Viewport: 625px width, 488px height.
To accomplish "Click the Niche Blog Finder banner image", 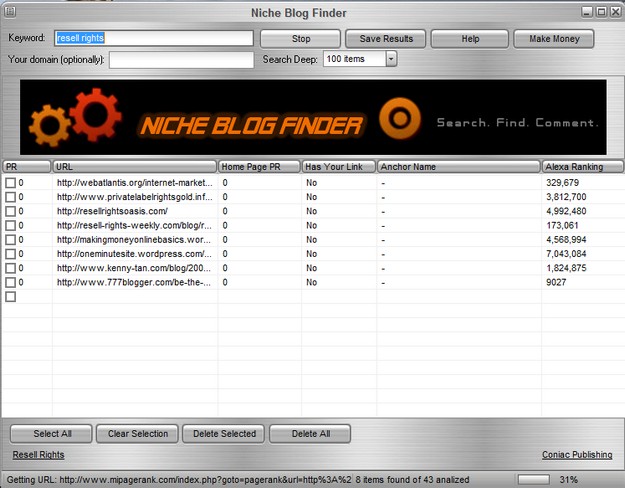I will 313,117.
